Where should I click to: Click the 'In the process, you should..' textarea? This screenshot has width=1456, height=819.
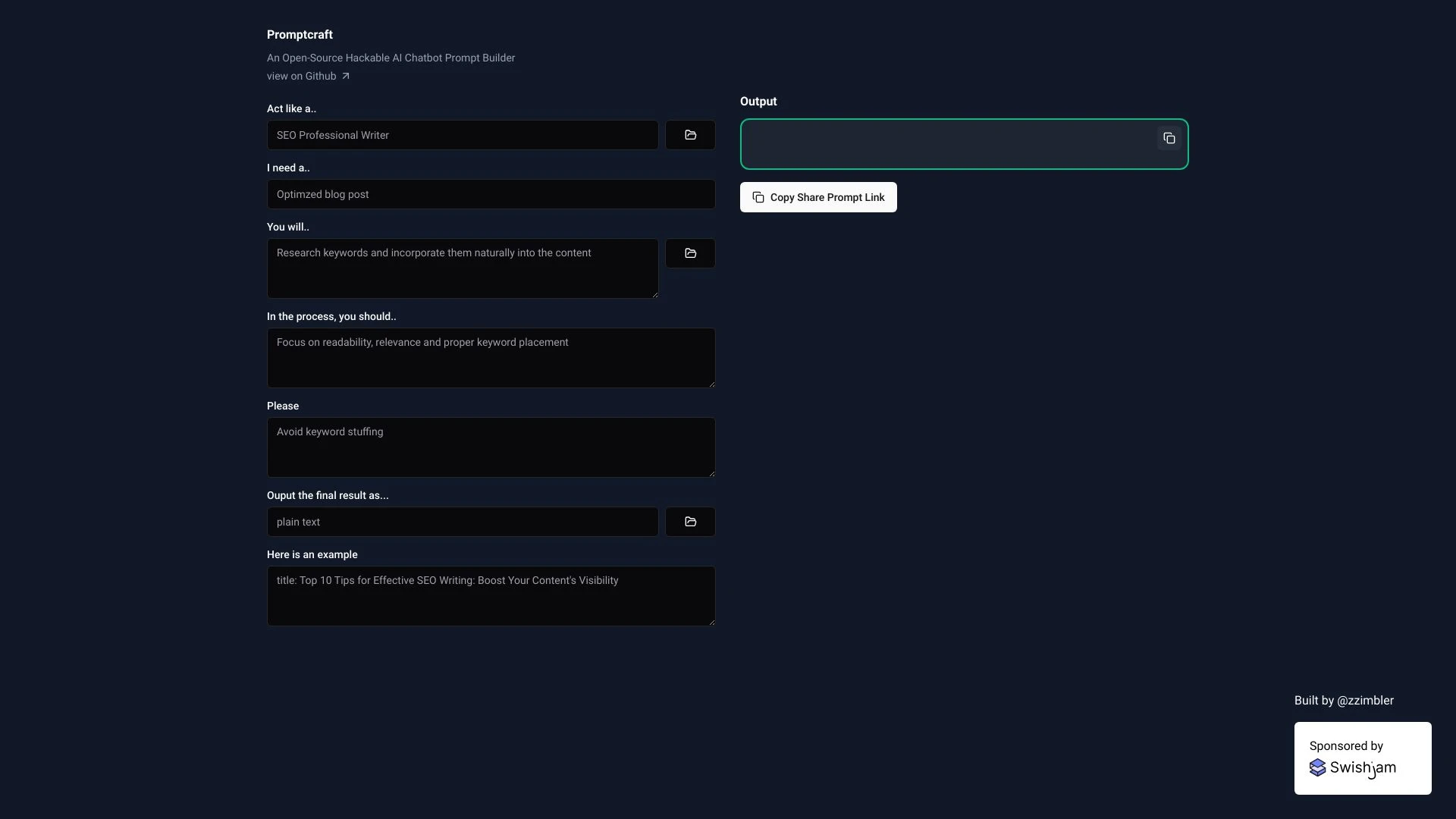[490, 357]
